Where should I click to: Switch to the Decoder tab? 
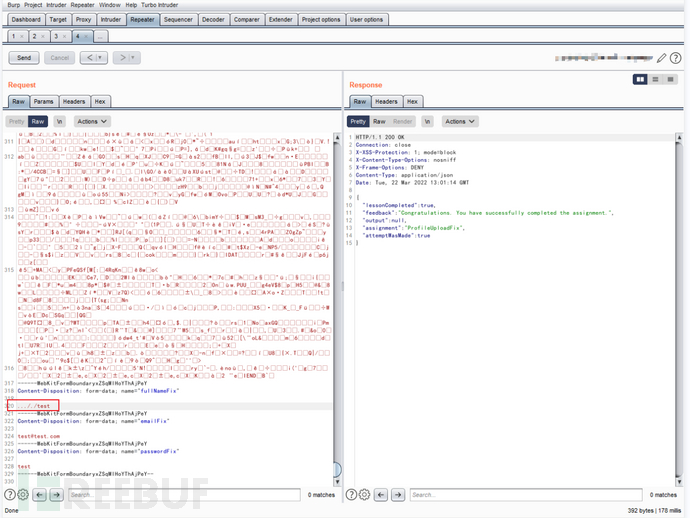(x=213, y=19)
